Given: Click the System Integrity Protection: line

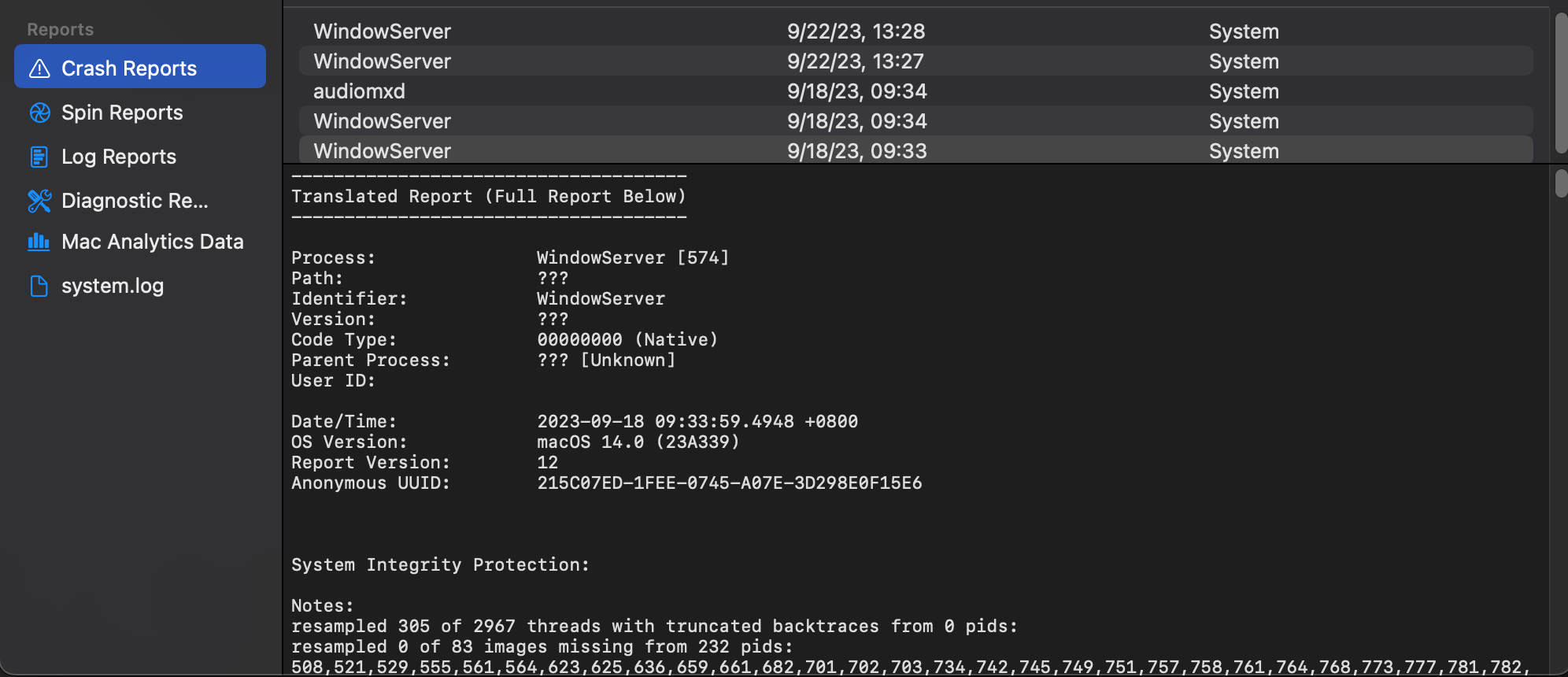Looking at the screenshot, I should point(440,564).
